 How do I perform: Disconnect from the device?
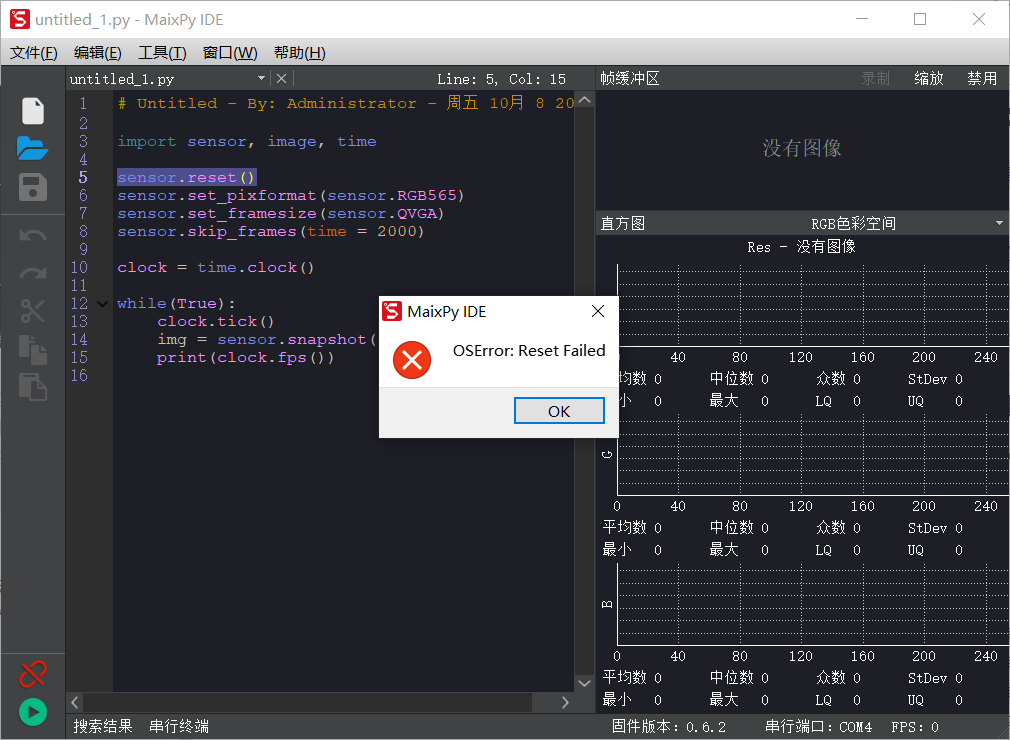click(x=31, y=674)
